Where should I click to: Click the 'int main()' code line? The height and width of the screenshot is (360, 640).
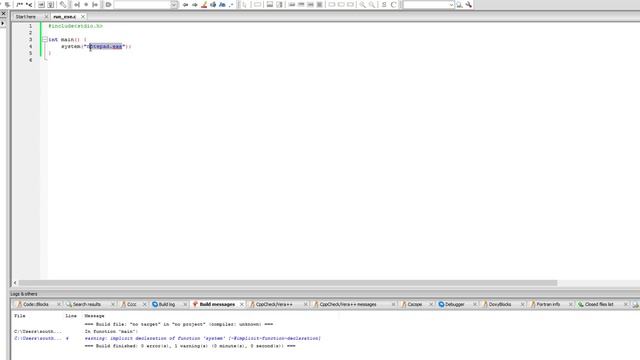click(67, 40)
